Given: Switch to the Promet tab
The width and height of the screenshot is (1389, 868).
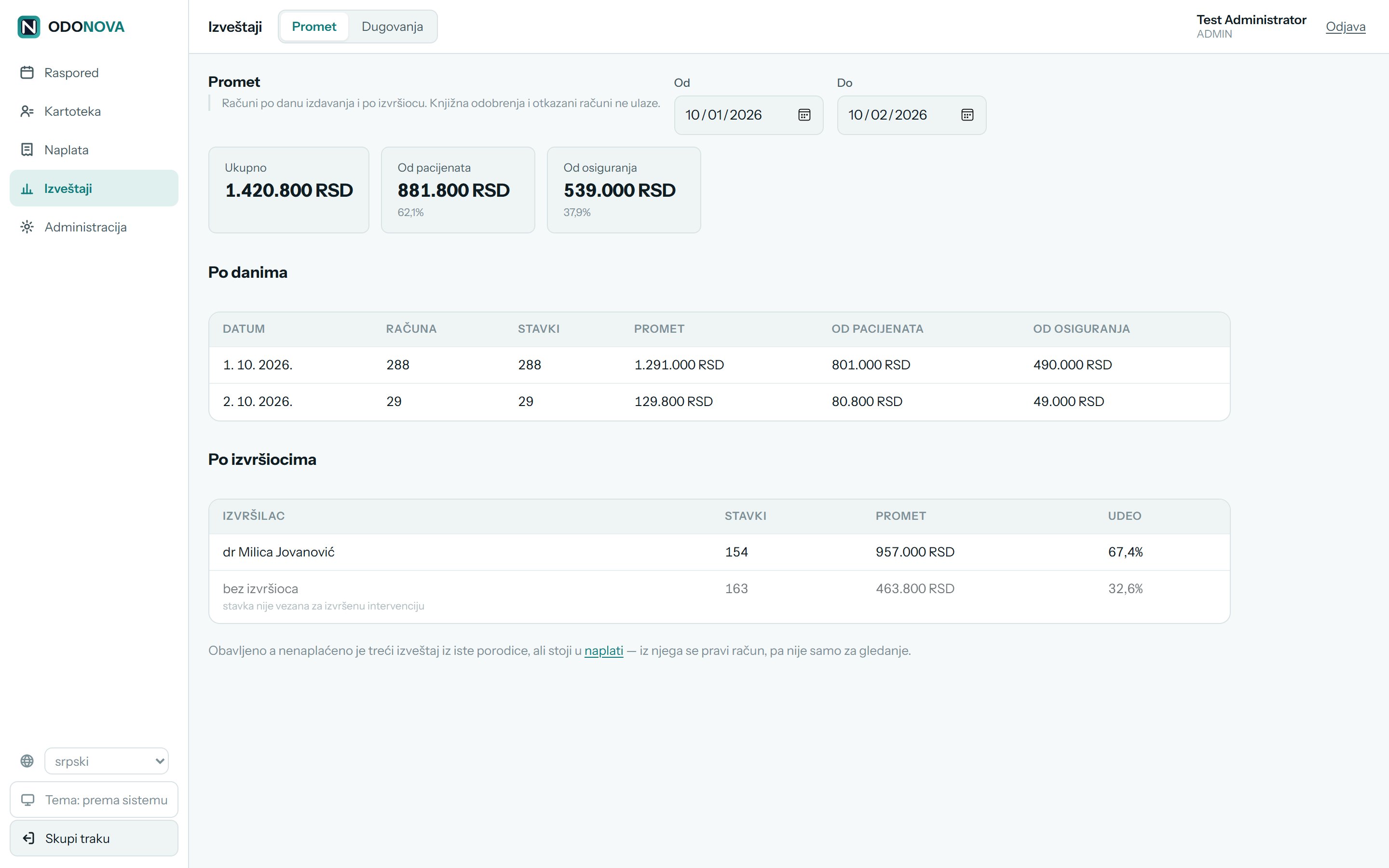Looking at the screenshot, I should tap(314, 27).
